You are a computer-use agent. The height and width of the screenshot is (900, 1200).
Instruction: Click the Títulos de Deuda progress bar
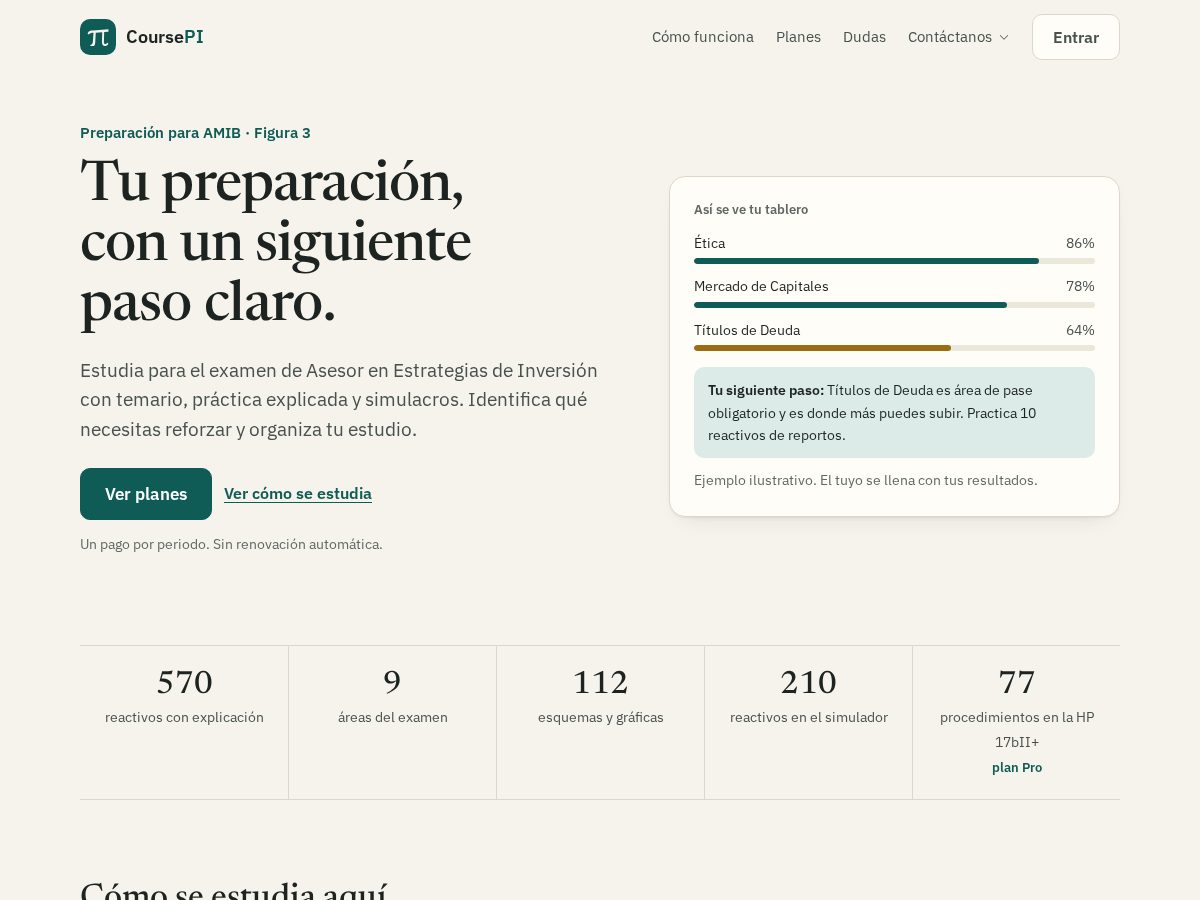(x=894, y=348)
